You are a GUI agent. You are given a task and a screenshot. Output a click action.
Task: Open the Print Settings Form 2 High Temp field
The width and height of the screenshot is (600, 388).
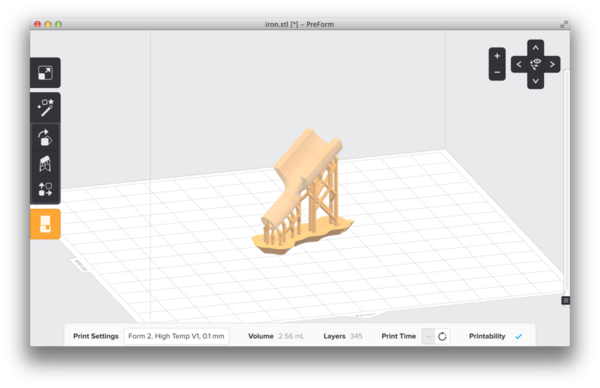click(x=176, y=336)
